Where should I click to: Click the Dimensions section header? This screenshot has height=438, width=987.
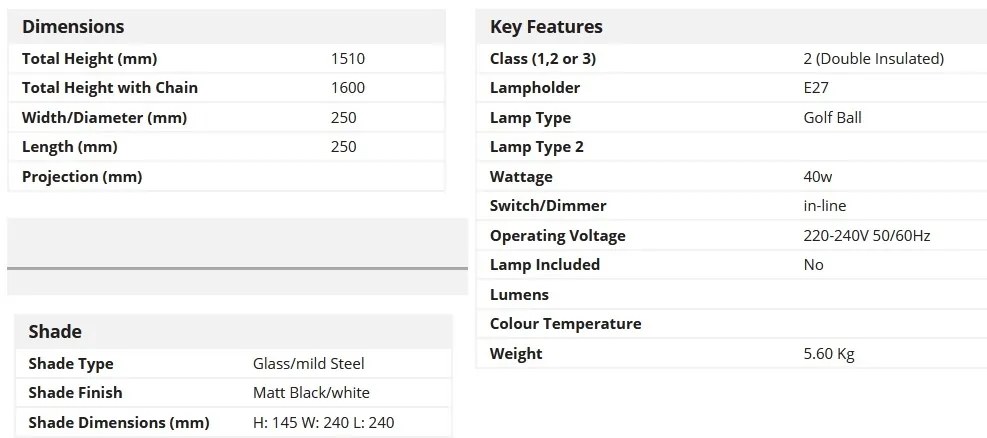click(73, 26)
